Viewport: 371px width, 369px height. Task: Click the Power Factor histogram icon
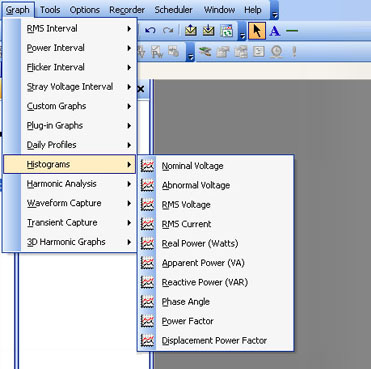coord(147,321)
